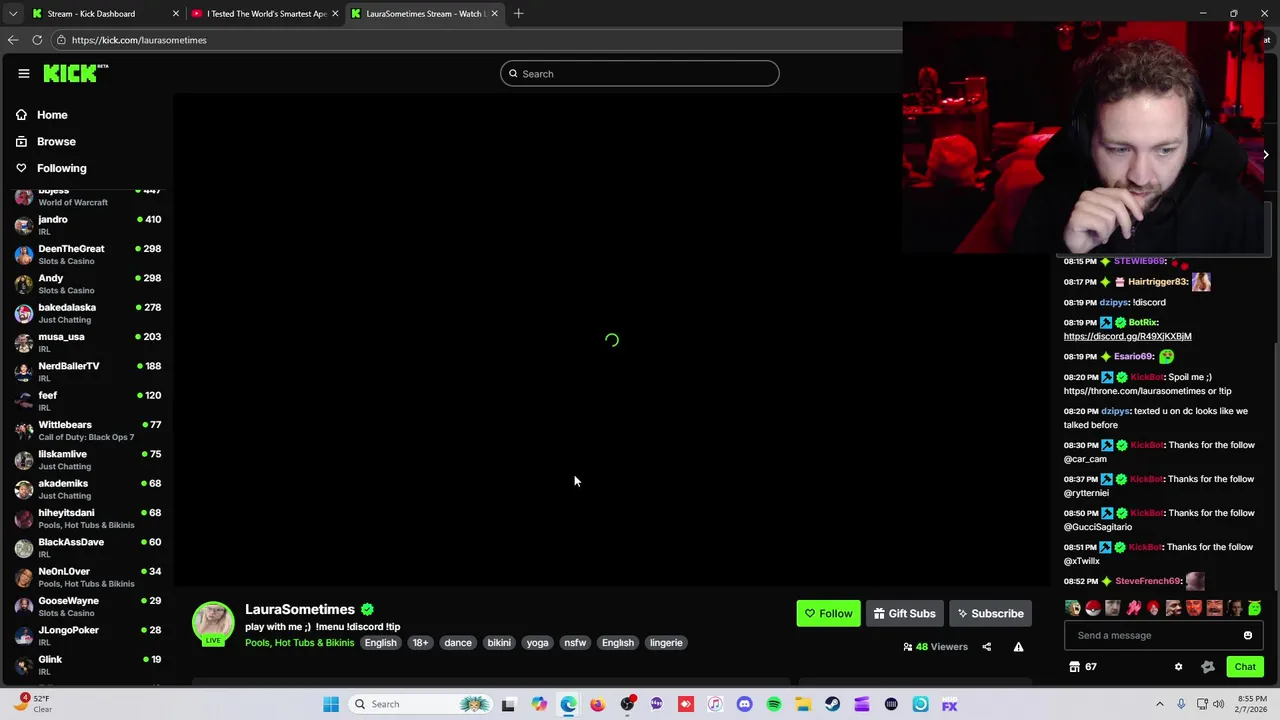
Task: Select the bikini tag
Action: (499, 643)
